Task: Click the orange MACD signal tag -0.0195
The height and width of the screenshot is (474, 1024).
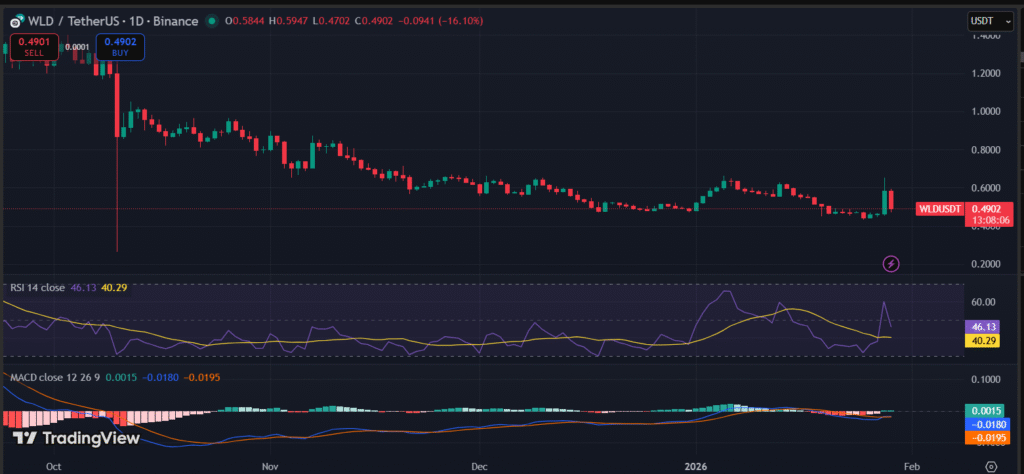Action: pos(984,438)
